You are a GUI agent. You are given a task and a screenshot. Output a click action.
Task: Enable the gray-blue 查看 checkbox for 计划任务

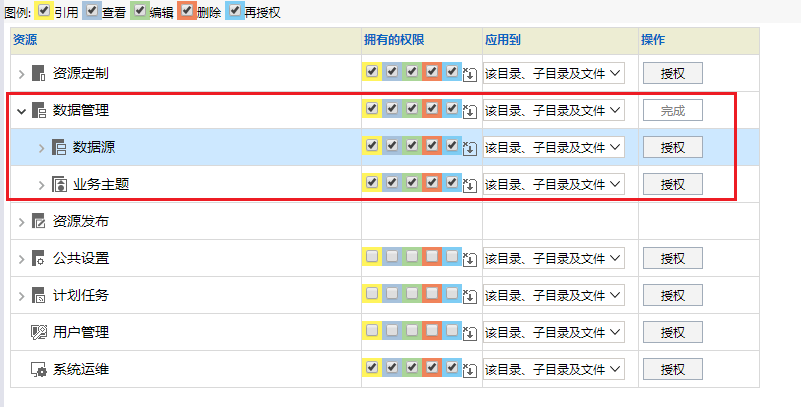point(392,293)
